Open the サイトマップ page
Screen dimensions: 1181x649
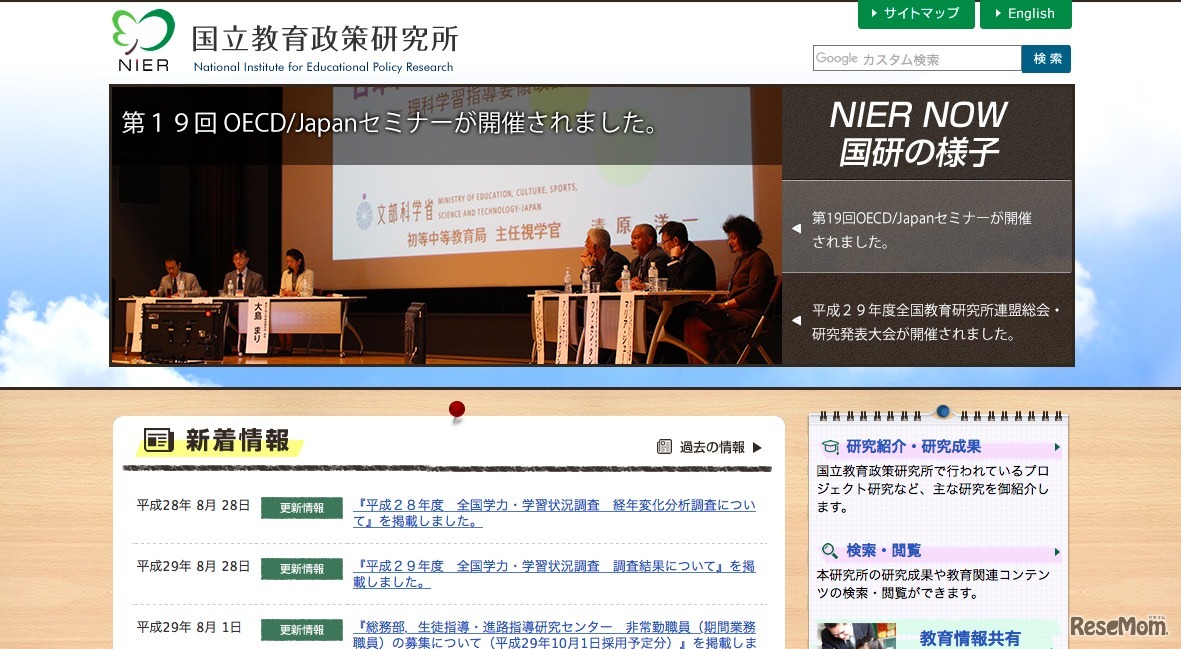915,14
